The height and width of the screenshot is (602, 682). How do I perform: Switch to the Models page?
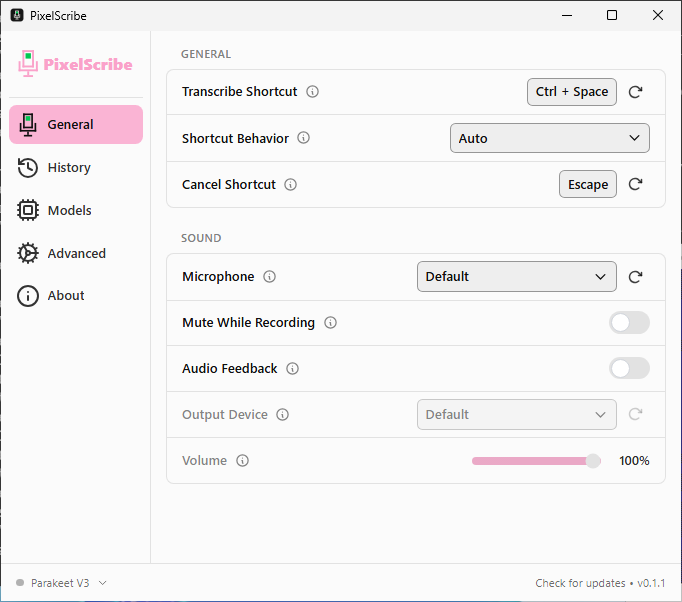coord(76,211)
